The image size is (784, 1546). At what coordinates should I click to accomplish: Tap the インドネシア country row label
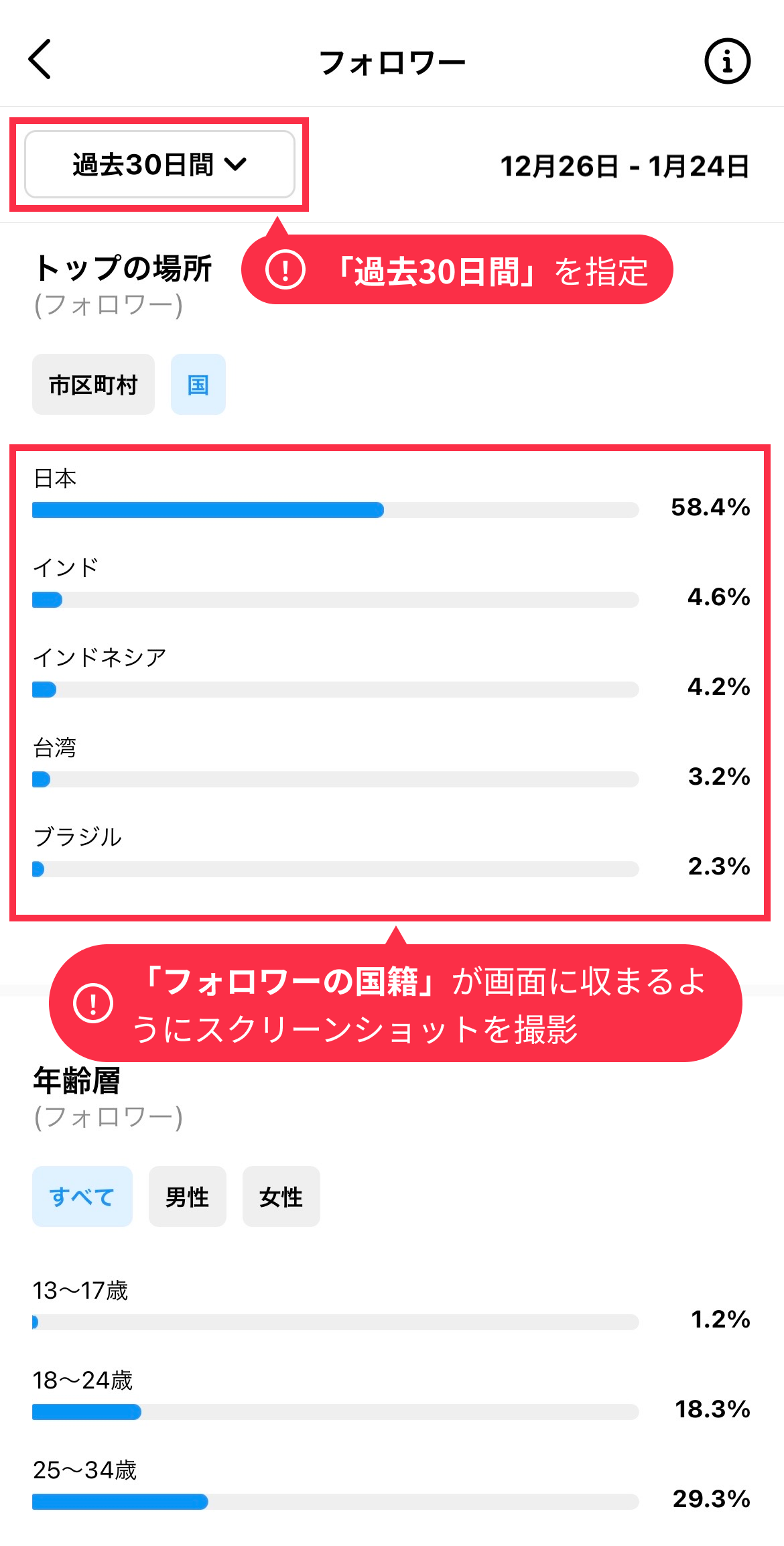100,657
